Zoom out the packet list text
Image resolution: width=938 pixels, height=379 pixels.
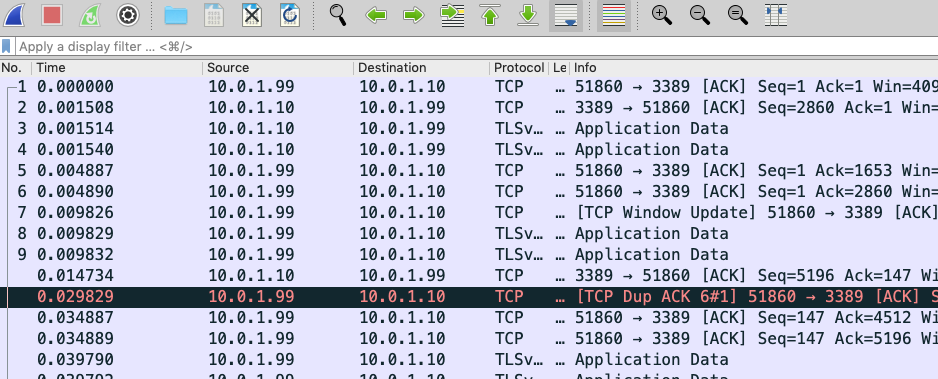tap(700, 15)
